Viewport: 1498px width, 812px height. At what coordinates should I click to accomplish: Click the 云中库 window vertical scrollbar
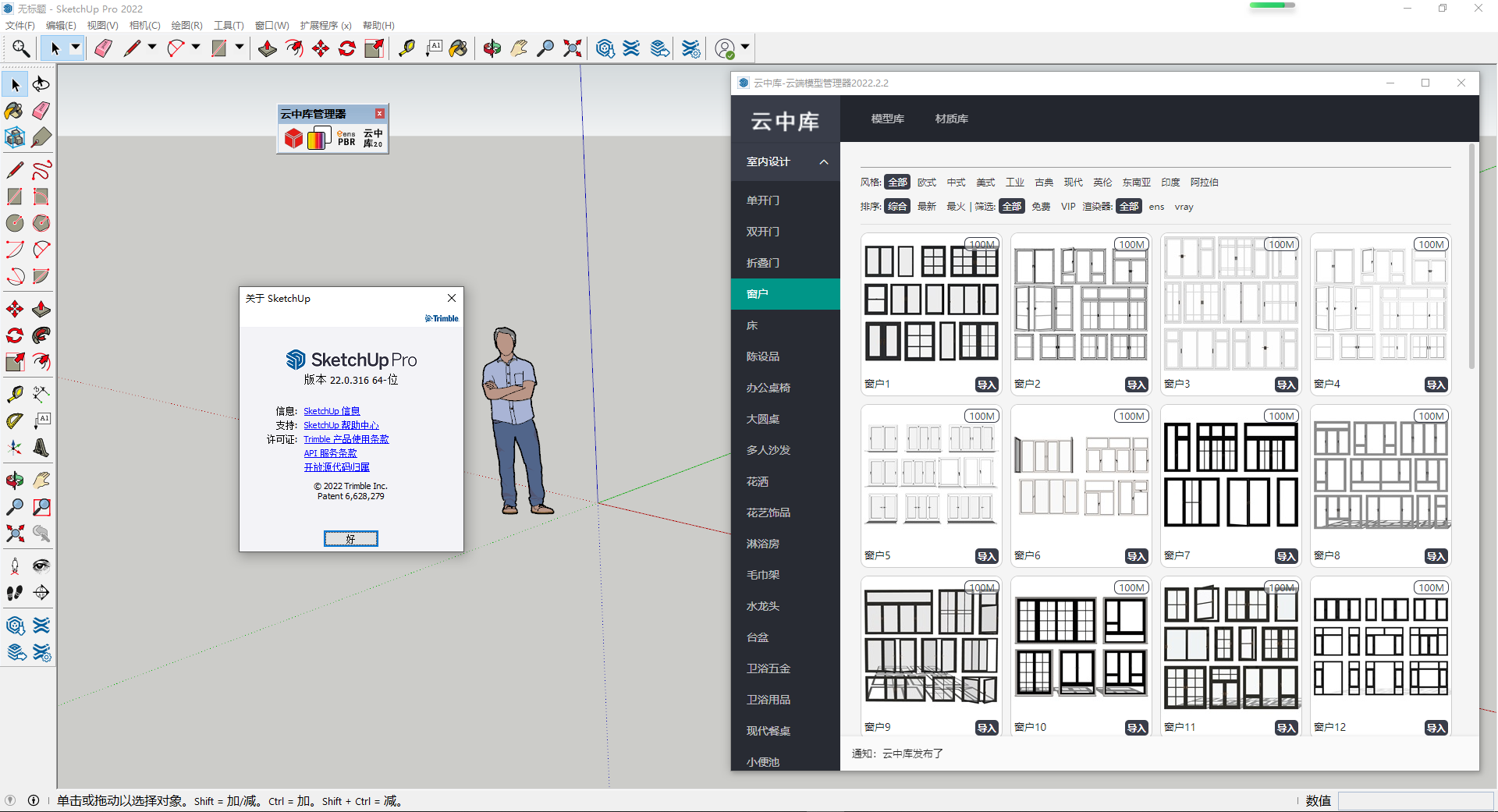pyautogui.click(x=1472, y=257)
